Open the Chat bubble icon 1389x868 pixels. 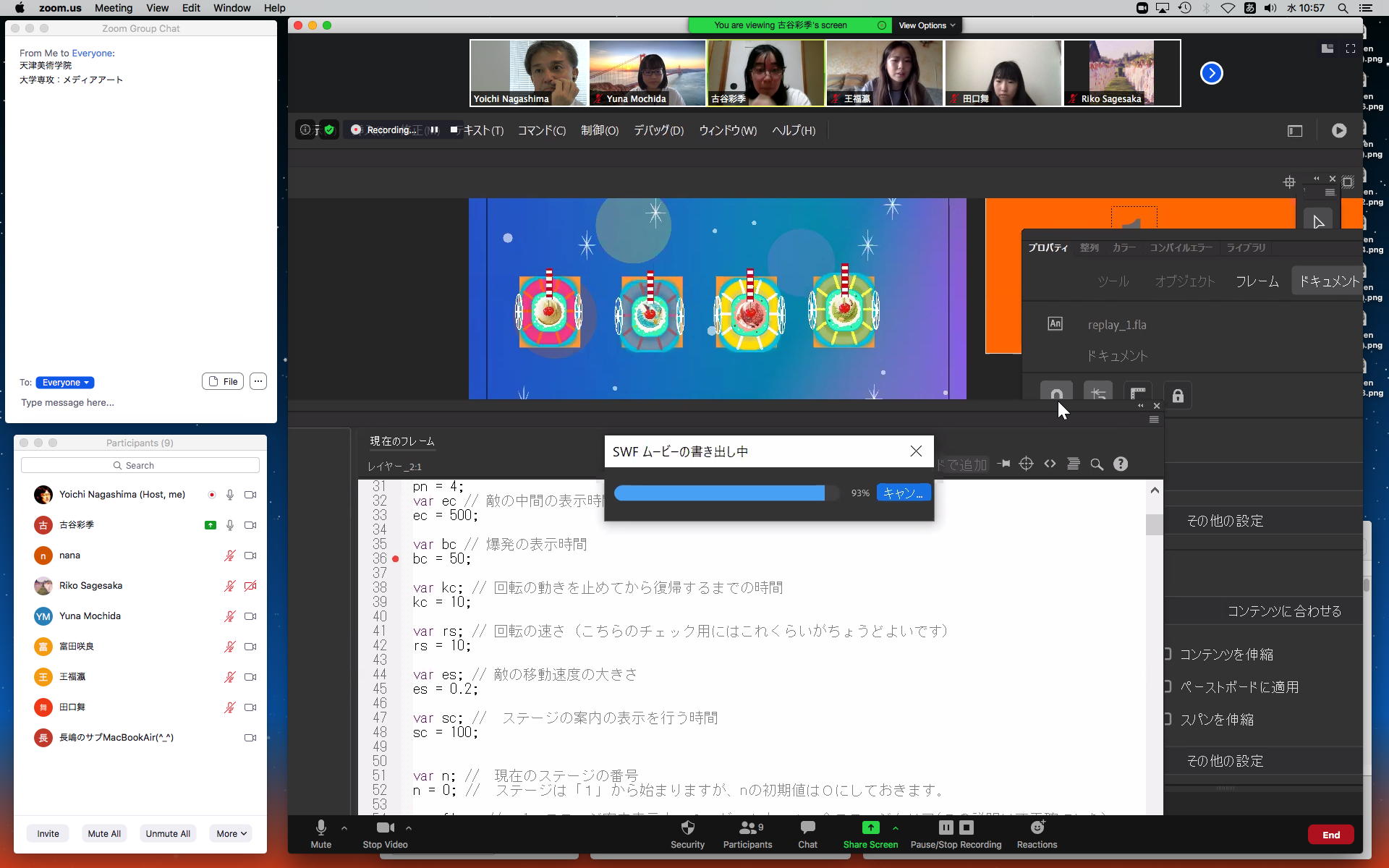coord(807,827)
